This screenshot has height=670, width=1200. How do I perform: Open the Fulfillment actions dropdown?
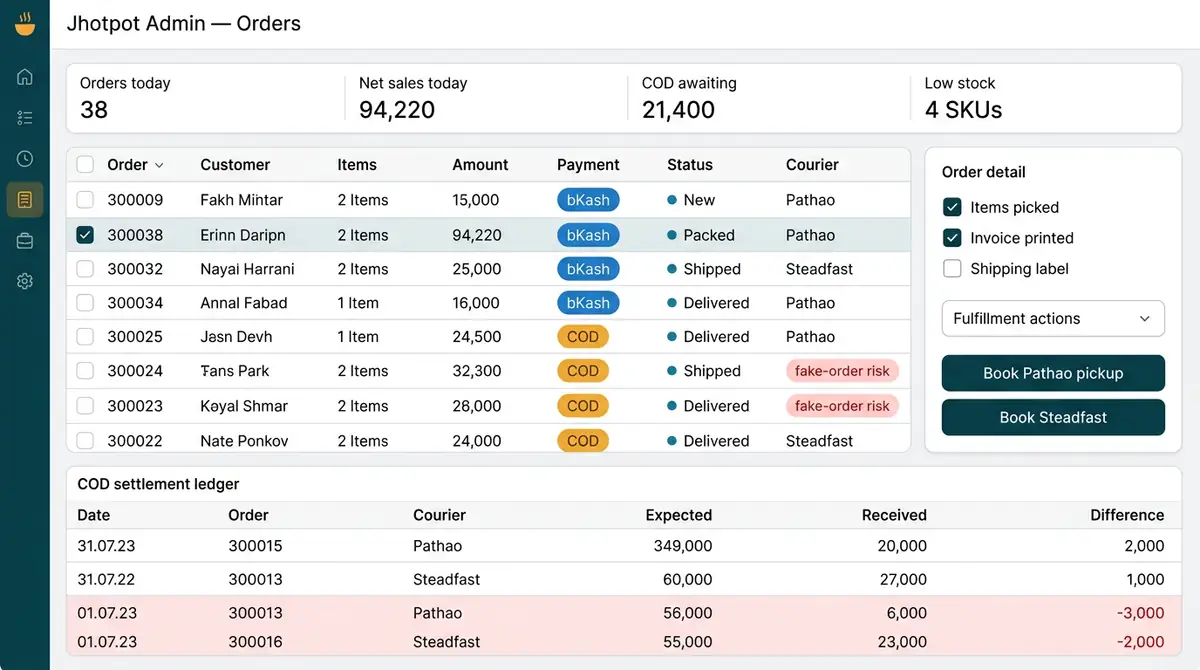coord(1053,318)
